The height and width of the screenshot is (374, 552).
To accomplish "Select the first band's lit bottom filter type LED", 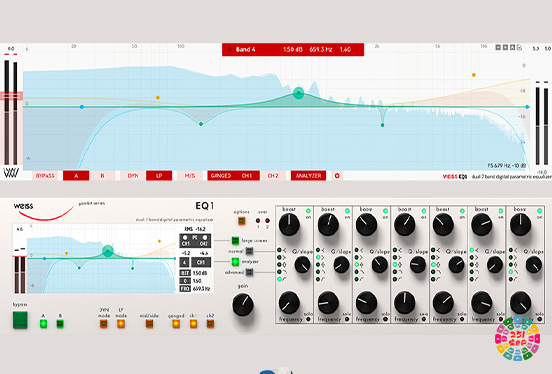I will click(279, 279).
